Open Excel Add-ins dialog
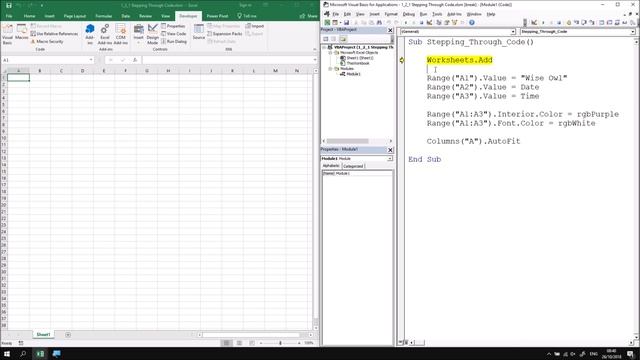The width and height of the screenshot is (640, 360). 104,34
